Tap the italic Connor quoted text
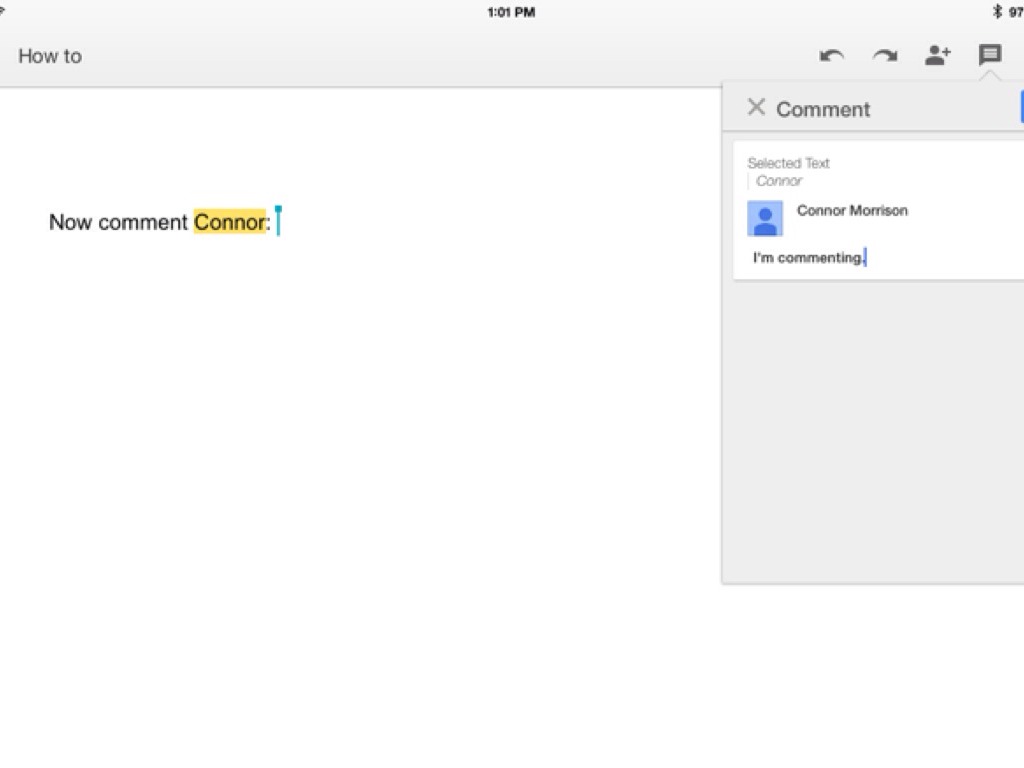1024x768 pixels. [779, 181]
